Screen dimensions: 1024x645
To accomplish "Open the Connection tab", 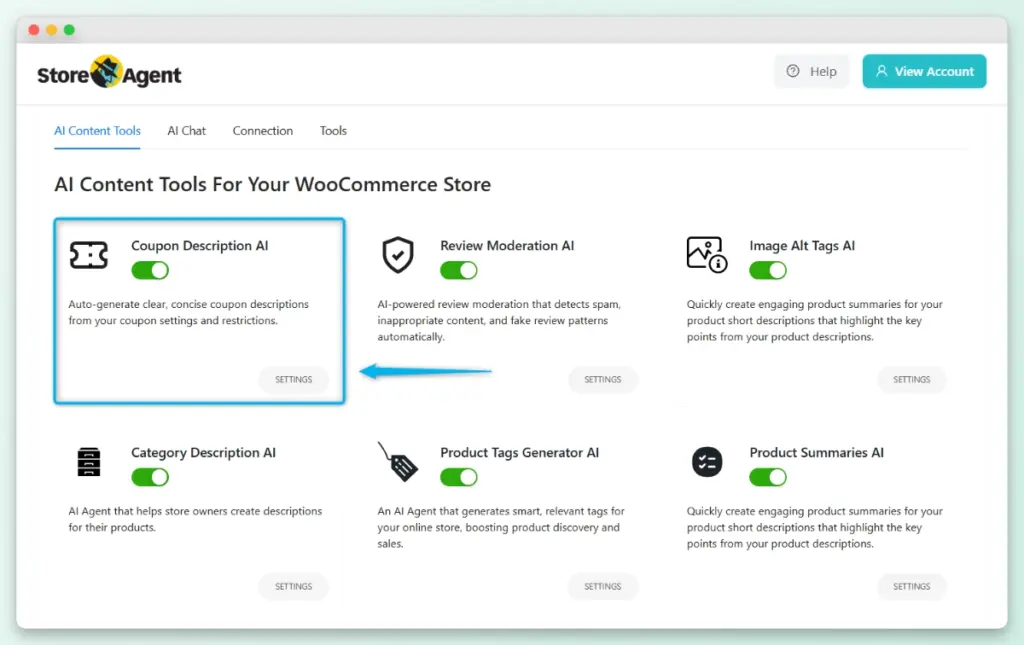I will pyautogui.click(x=262, y=130).
